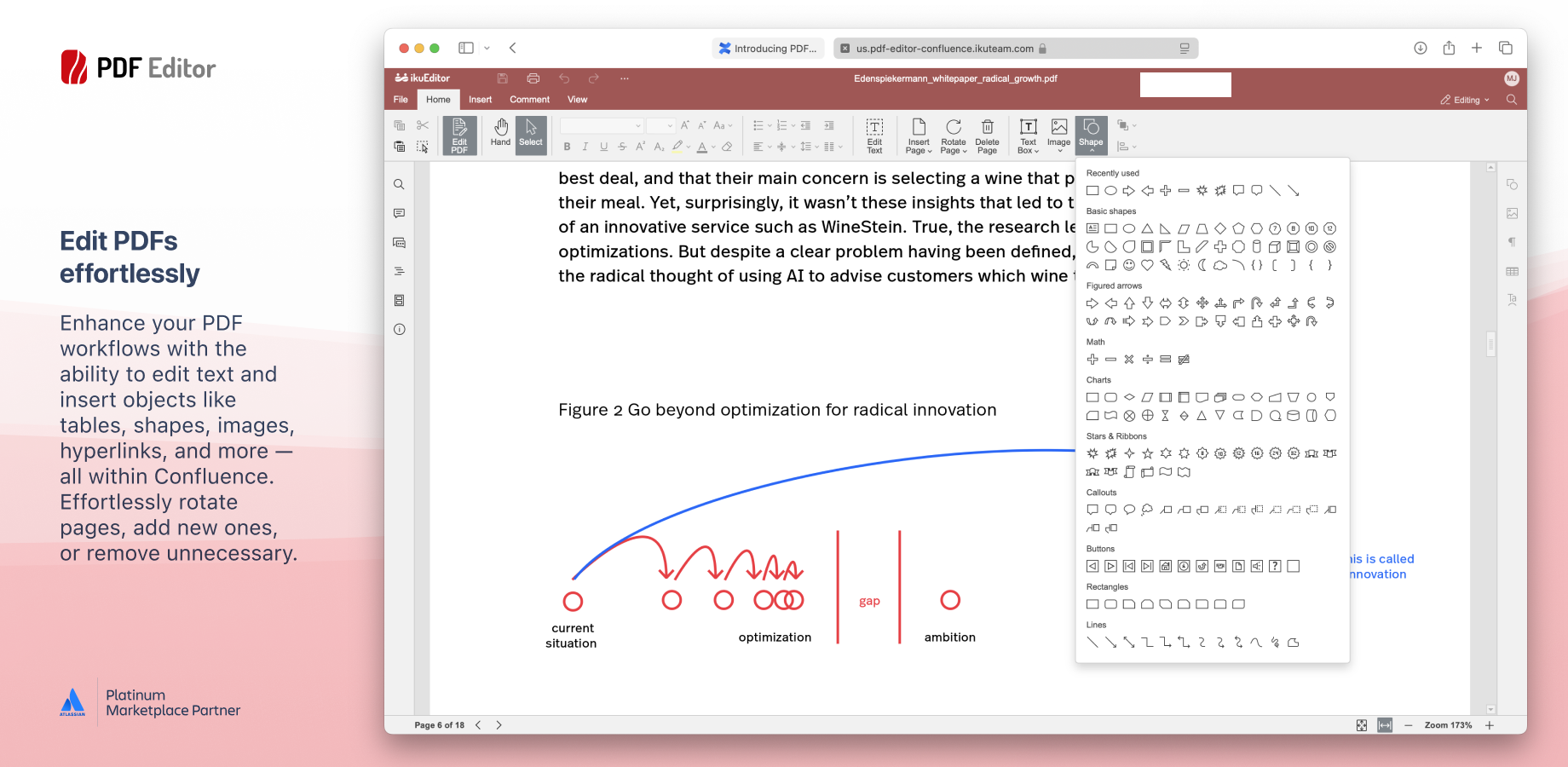
Task: Open the Editing mode dropdown
Action: (1466, 100)
